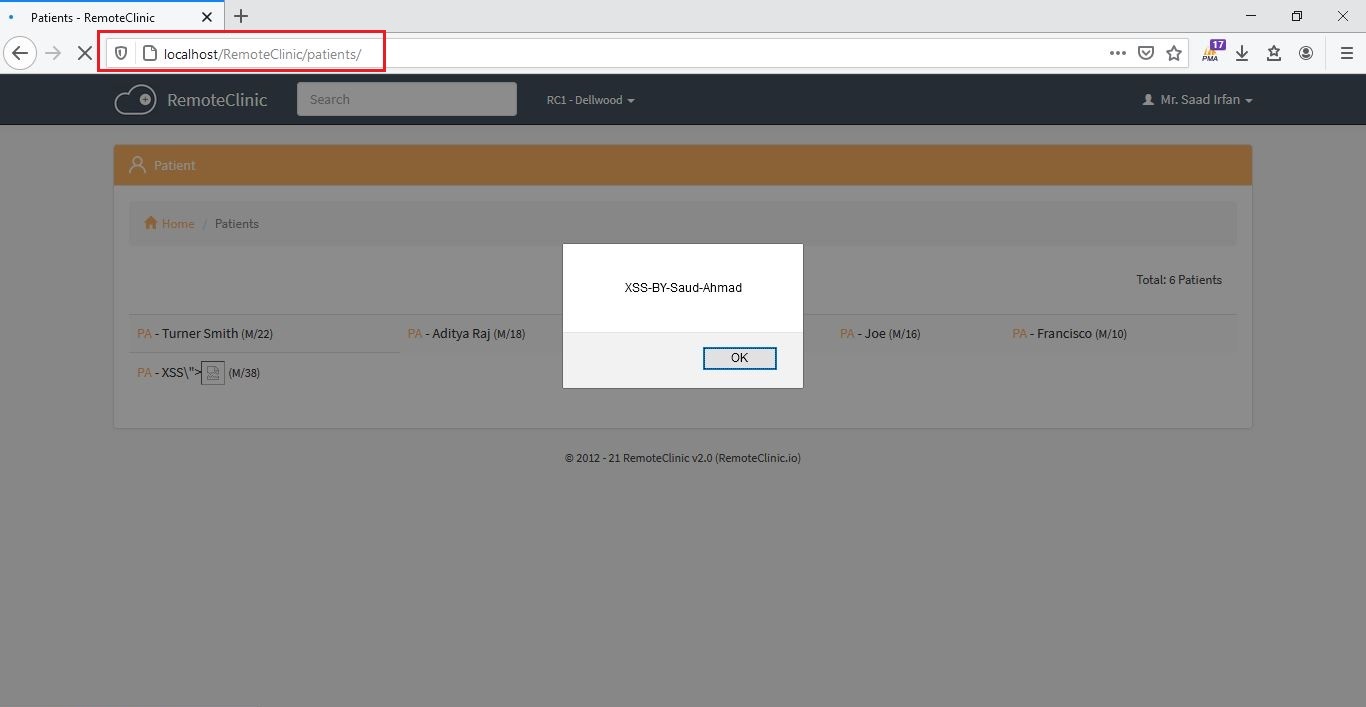Open the phpMyAdmin PMA extension icon
The width and height of the screenshot is (1366, 707).
[x=1210, y=52]
